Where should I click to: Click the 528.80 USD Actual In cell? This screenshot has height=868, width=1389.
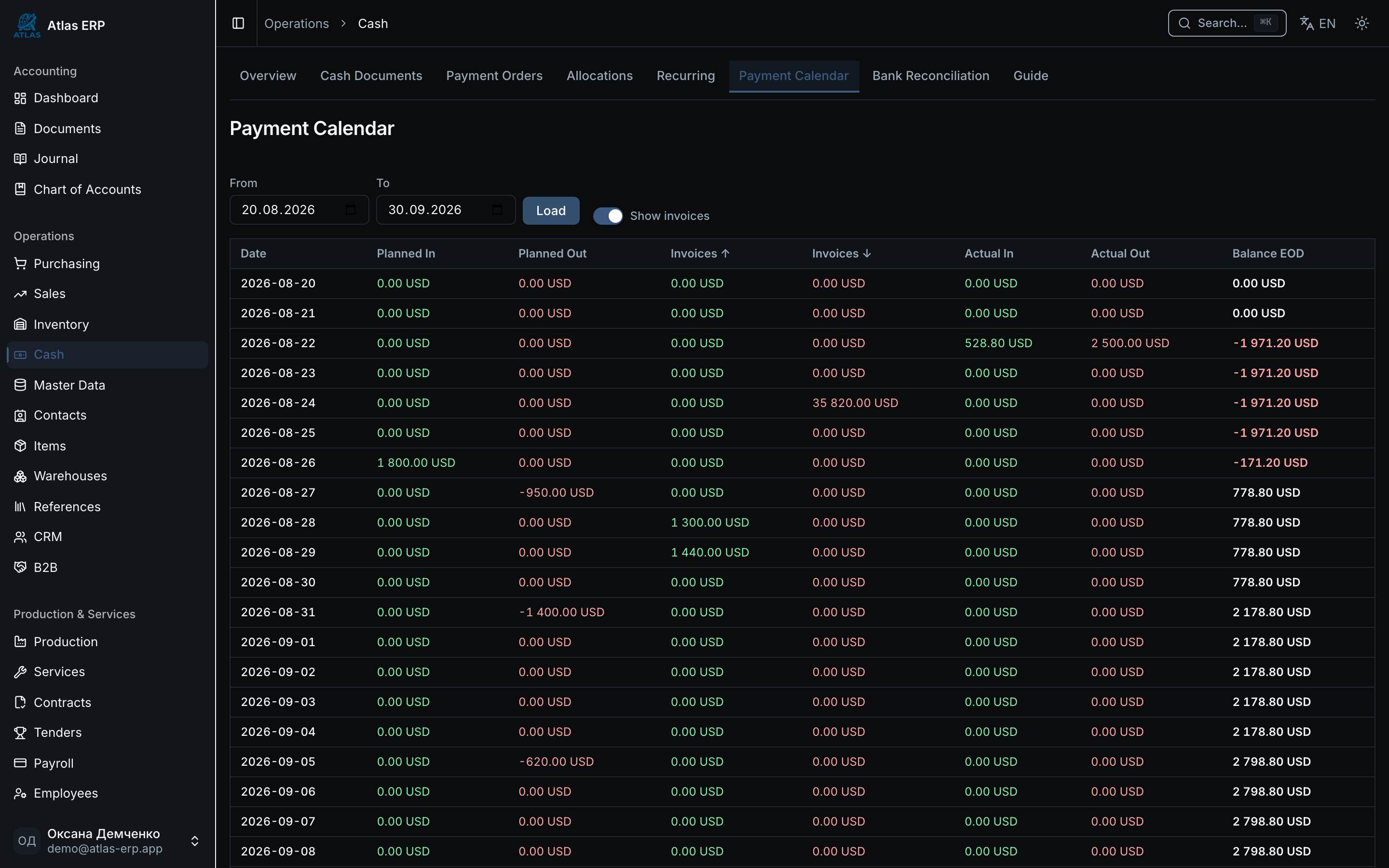tap(998, 343)
